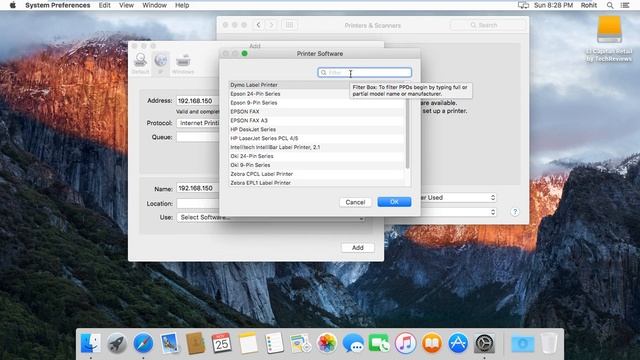Open the Last Printer Used dropdown
This screenshot has width=640, height=360.
tap(458, 198)
